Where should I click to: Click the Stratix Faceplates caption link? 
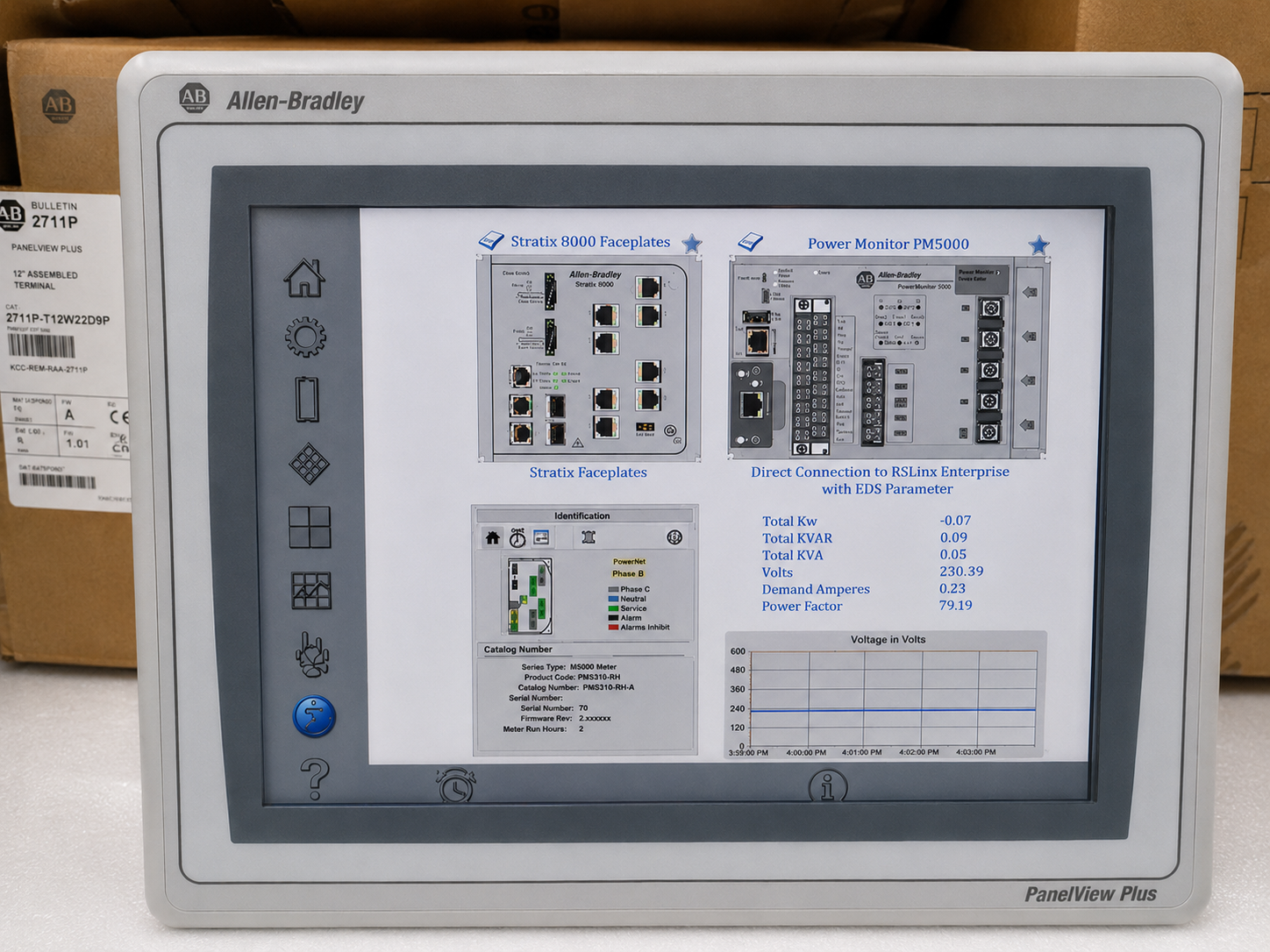(x=588, y=472)
